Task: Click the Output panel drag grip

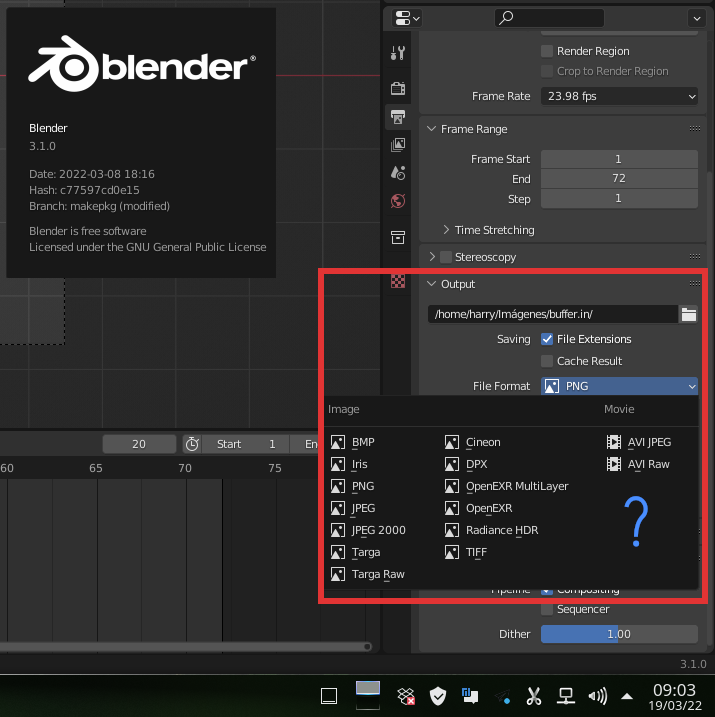Action: [694, 284]
